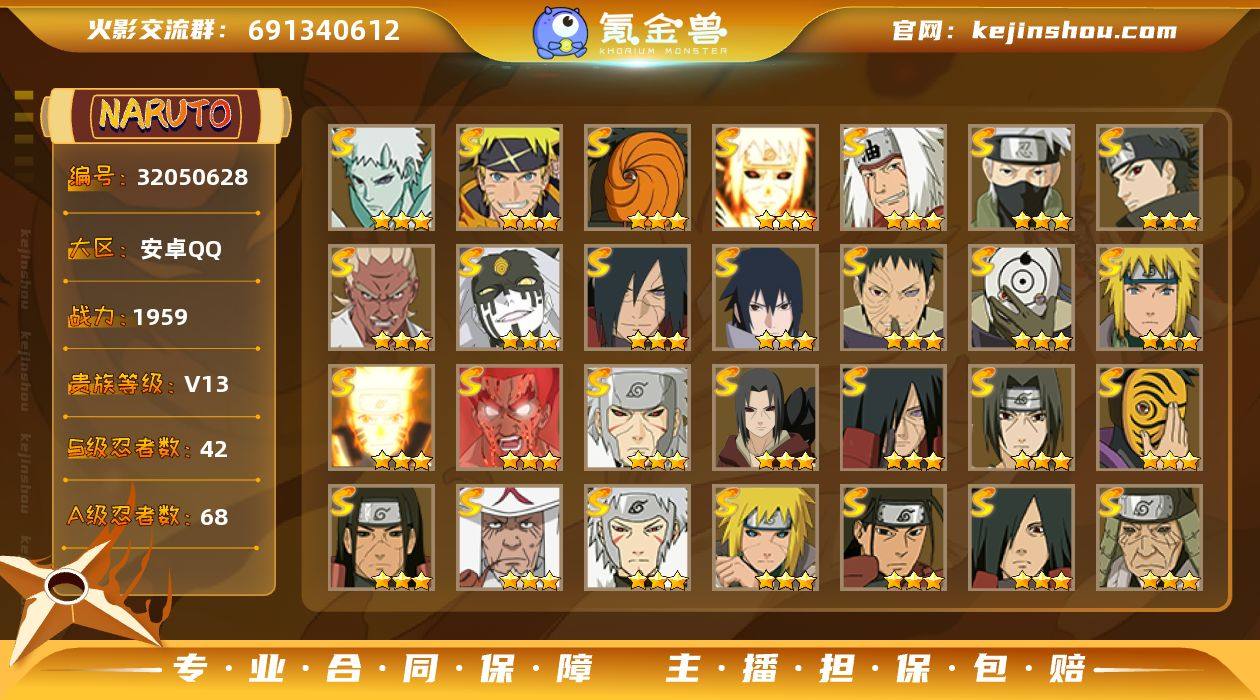Click the NARUTO scroll title banner
The image size is (1260, 700).
pyautogui.click(x=166, y=114)
